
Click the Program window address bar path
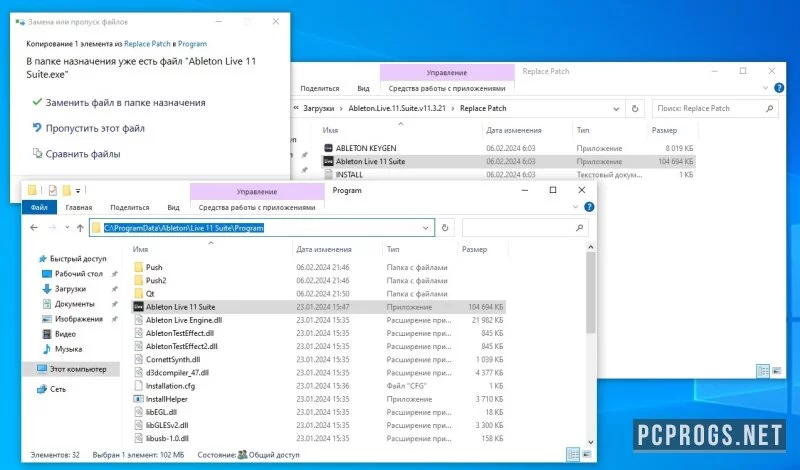point(184,228)
